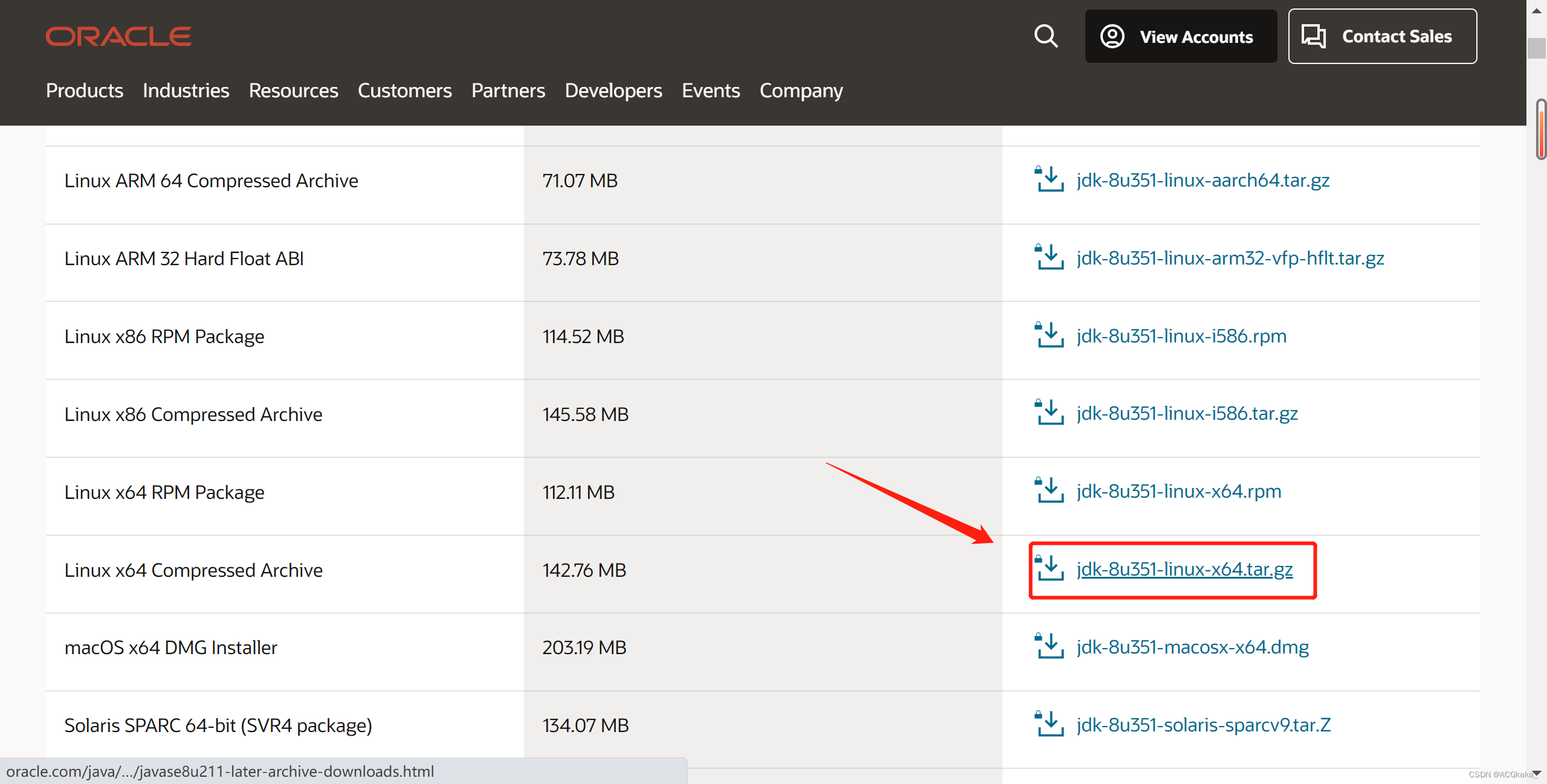Click download icon for jdk-8u351-linux-i586.tar.gz
The height and width of the screenshot is (784, 1547).
1049,413
